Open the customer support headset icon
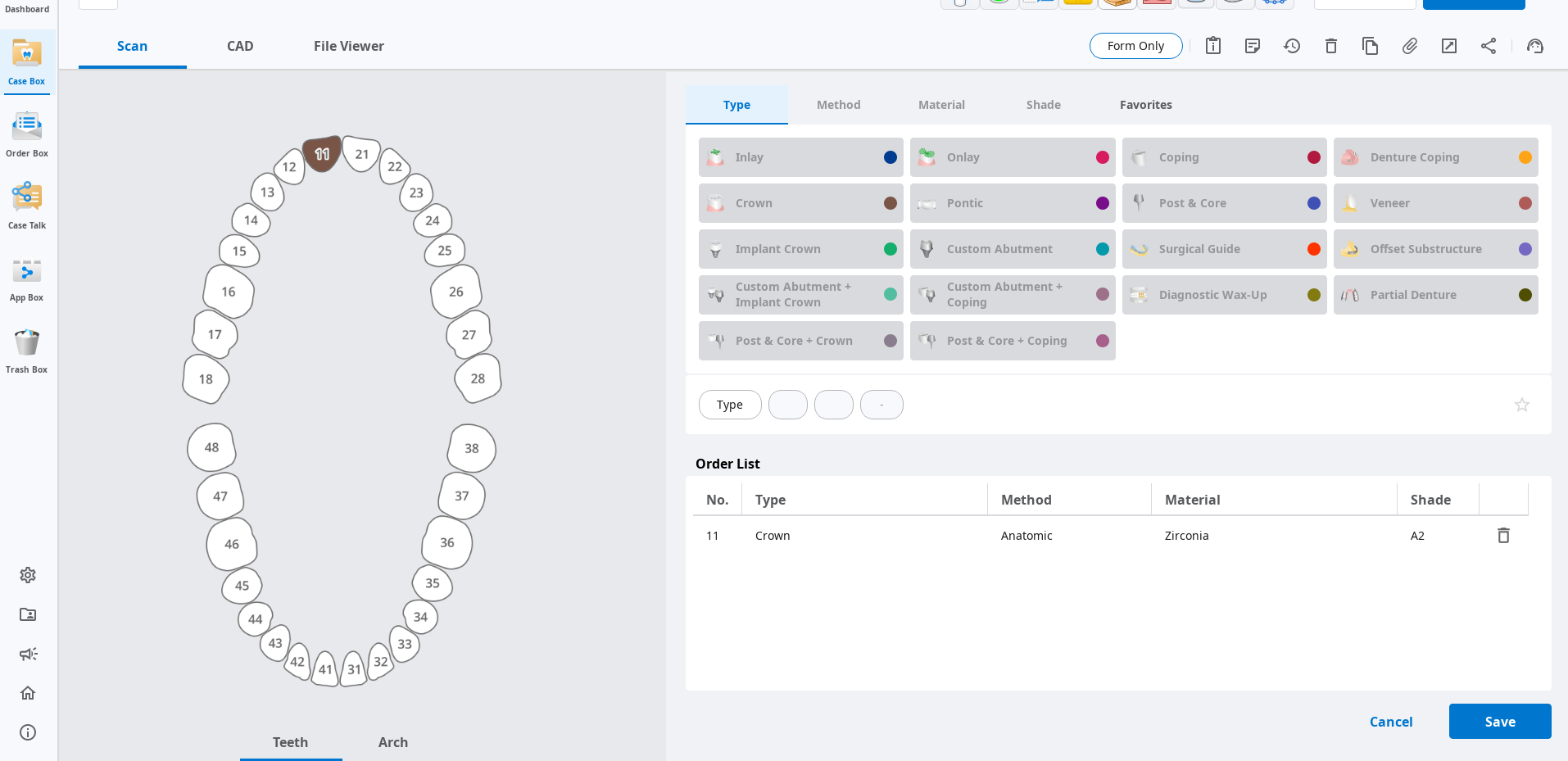 1535,46
